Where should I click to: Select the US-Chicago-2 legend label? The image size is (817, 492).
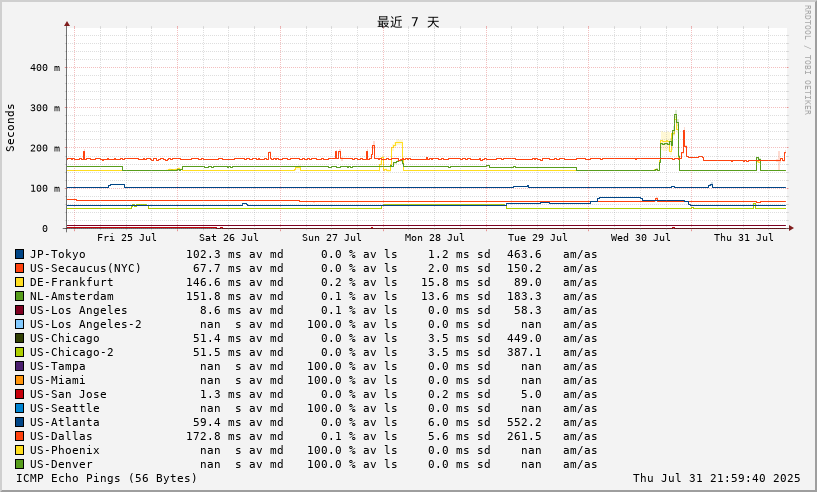[x=71, y=352]
